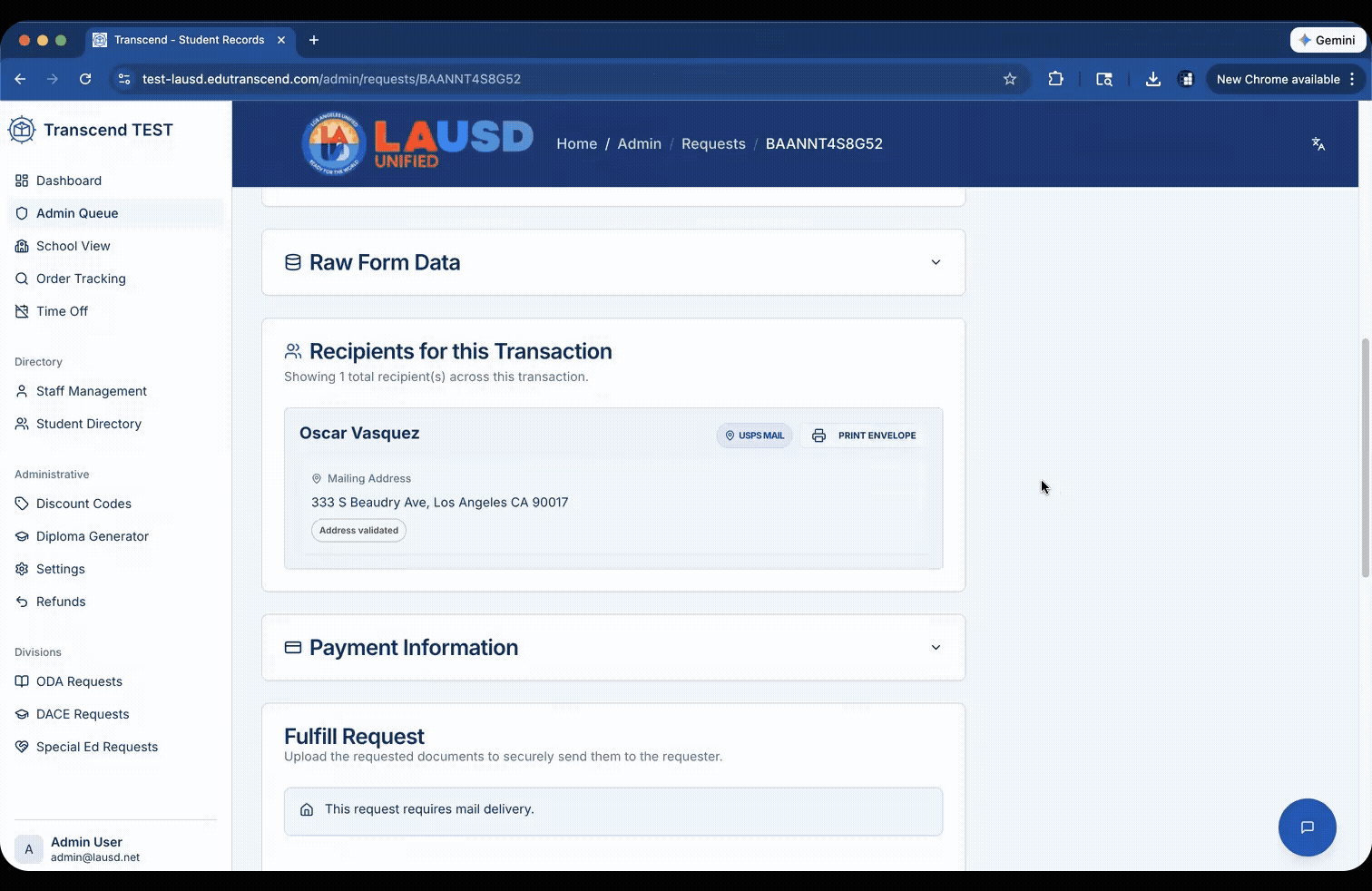Expand the Raw Form Data section
Image resolution: width=1372 pixels, height=891 pixels.
[613, 262]
